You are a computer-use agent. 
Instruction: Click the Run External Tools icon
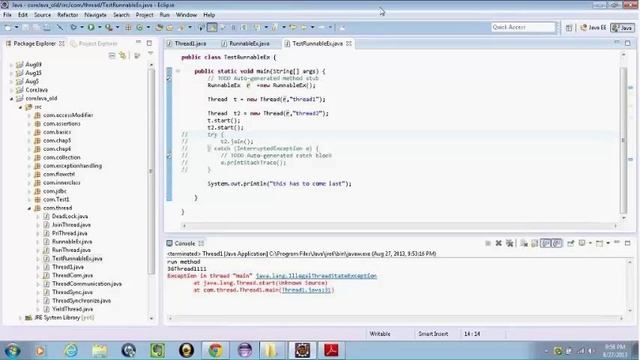[x=109, y=27]
